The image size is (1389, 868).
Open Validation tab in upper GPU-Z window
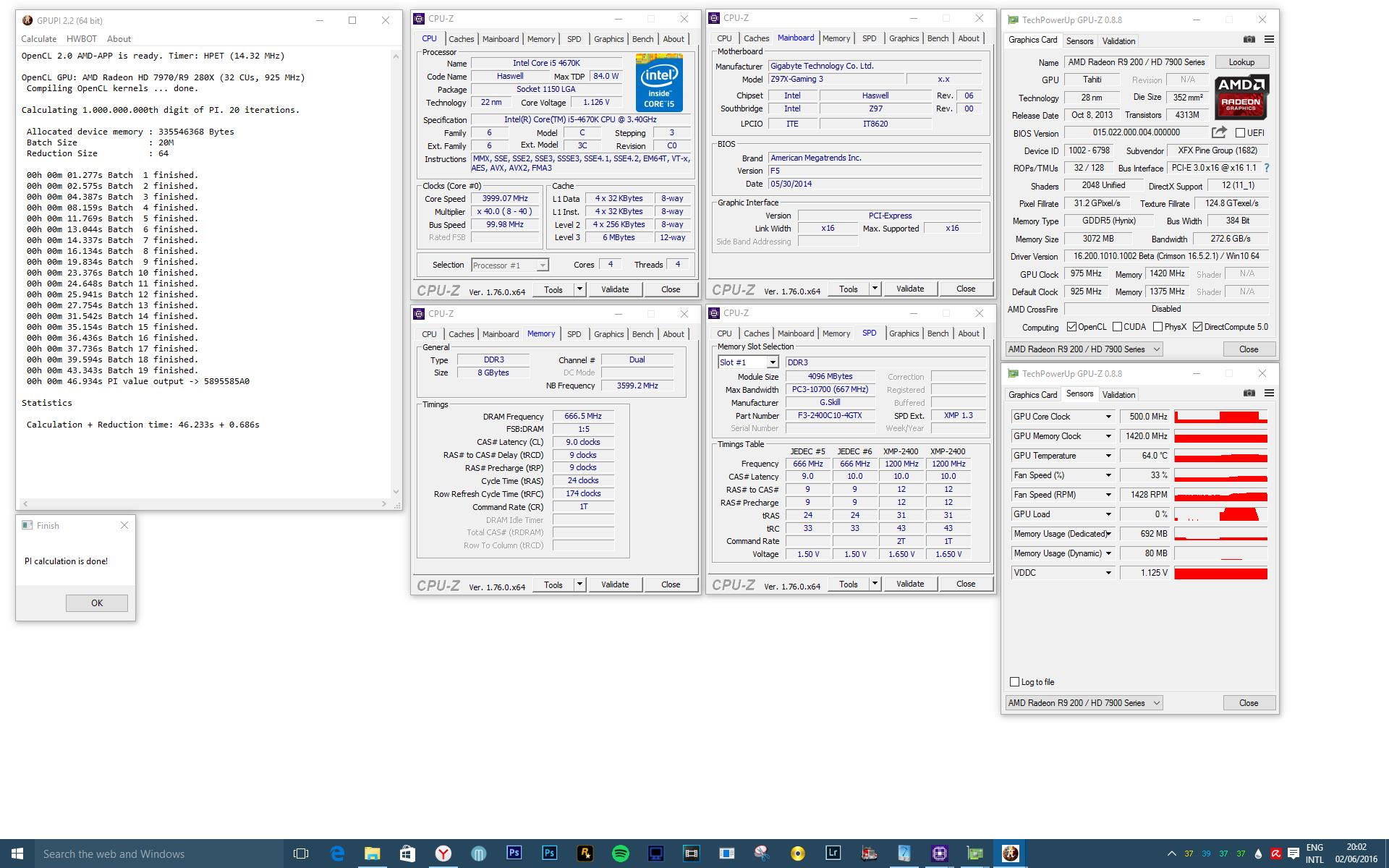point(1118,41)
